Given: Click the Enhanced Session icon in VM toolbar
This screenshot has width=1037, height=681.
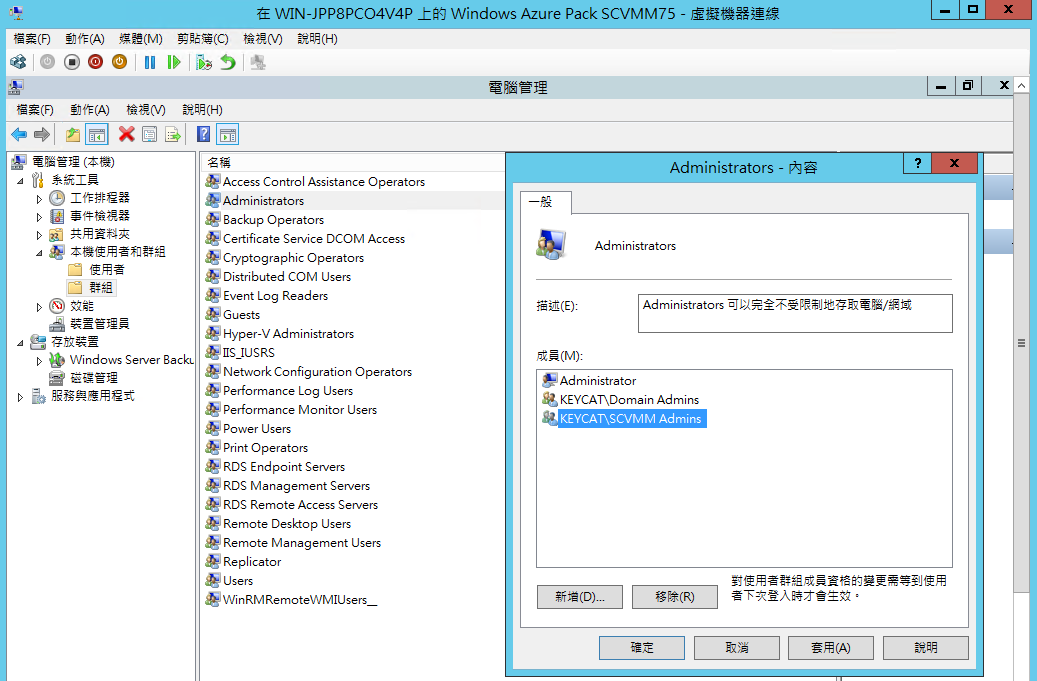Looking at the screenshot, I should (x=258, y=62).
